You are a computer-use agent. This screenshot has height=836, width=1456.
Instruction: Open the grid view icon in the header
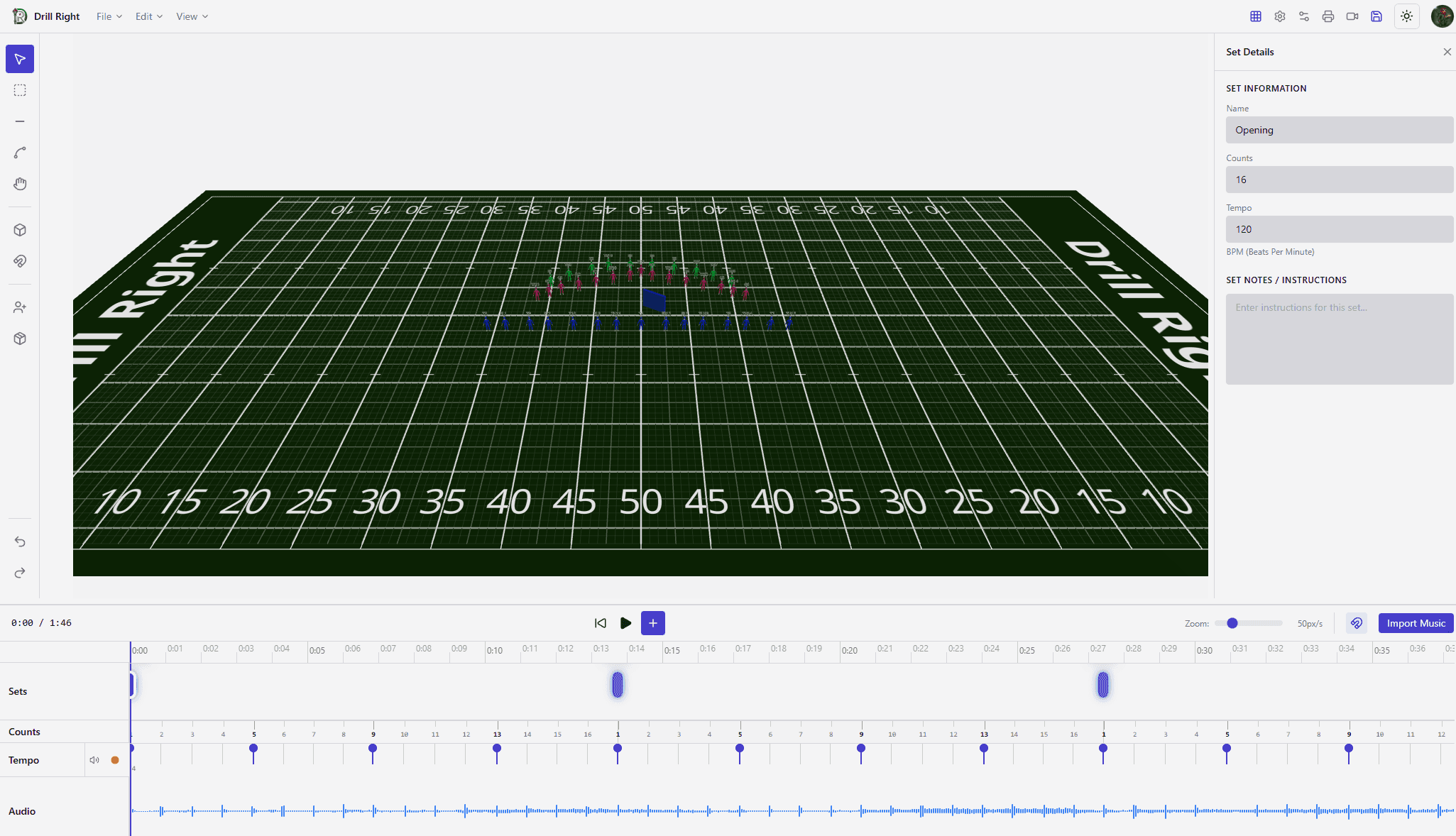click(x=1256, y=16)
